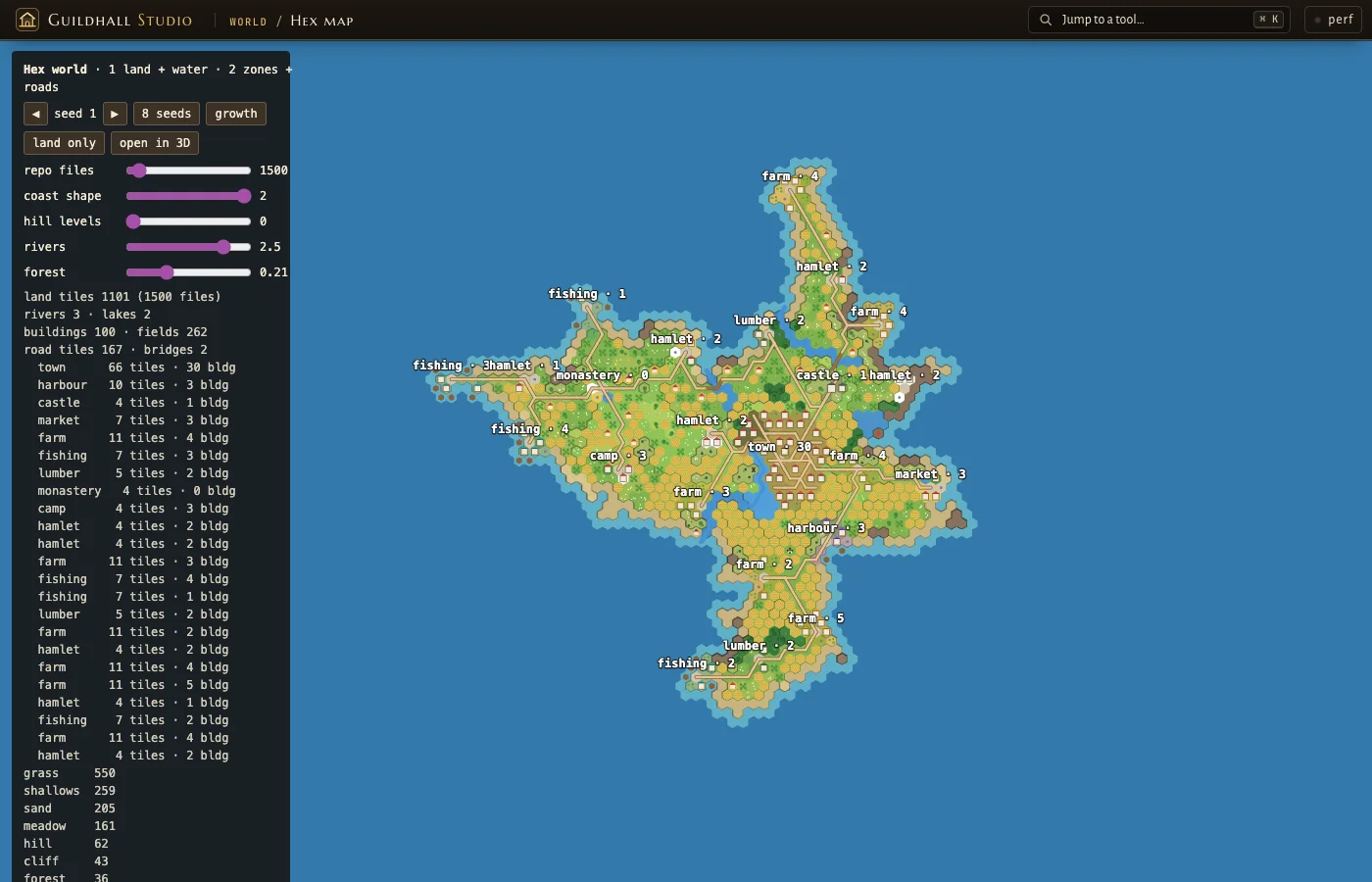Select the Hex Map breadcrumb
Screen dimensions: 1372x882
tap(321, 21)
